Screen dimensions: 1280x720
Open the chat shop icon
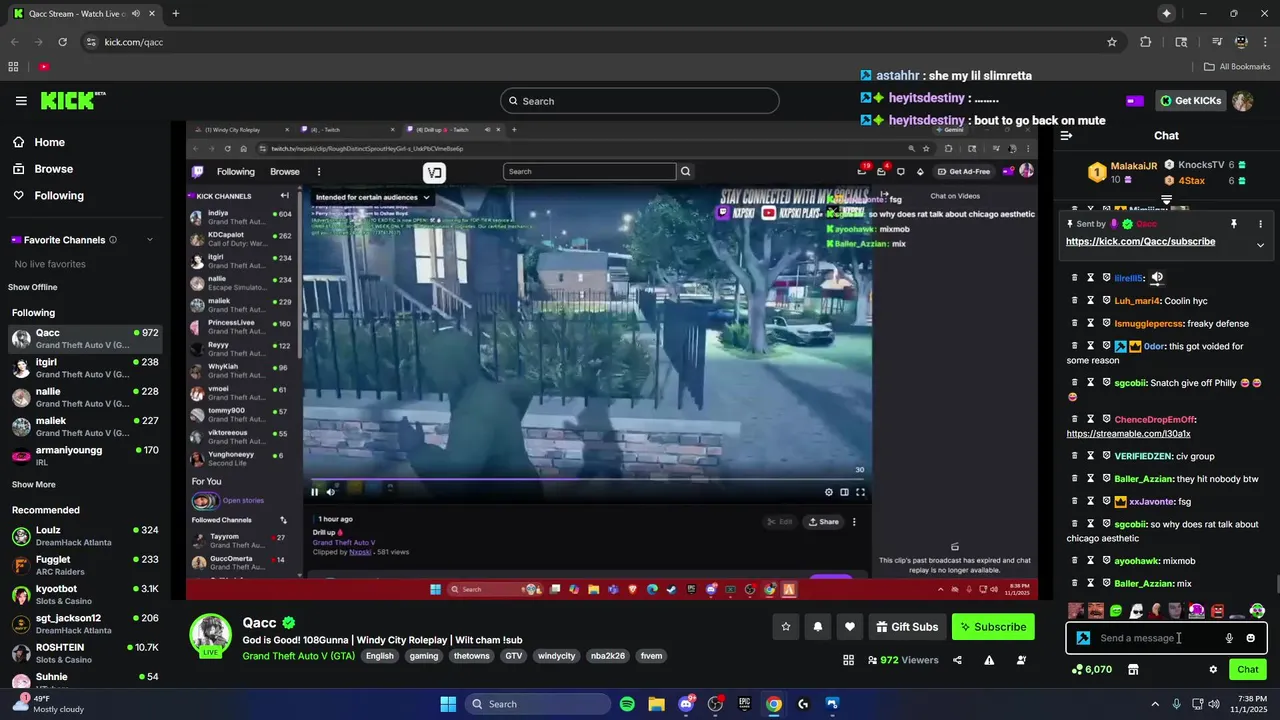1133,669
